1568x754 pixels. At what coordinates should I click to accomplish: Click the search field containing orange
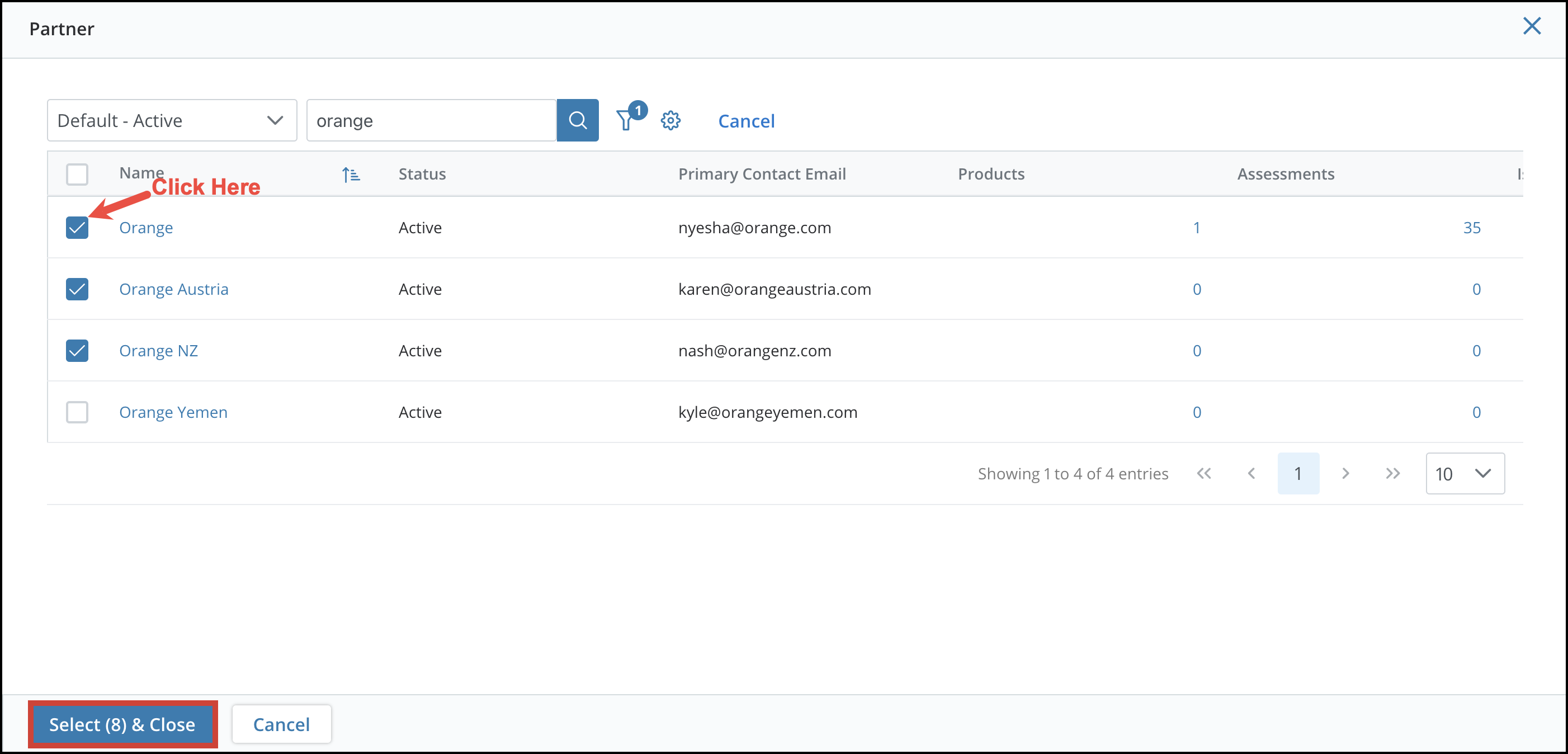tap(431, 121)
